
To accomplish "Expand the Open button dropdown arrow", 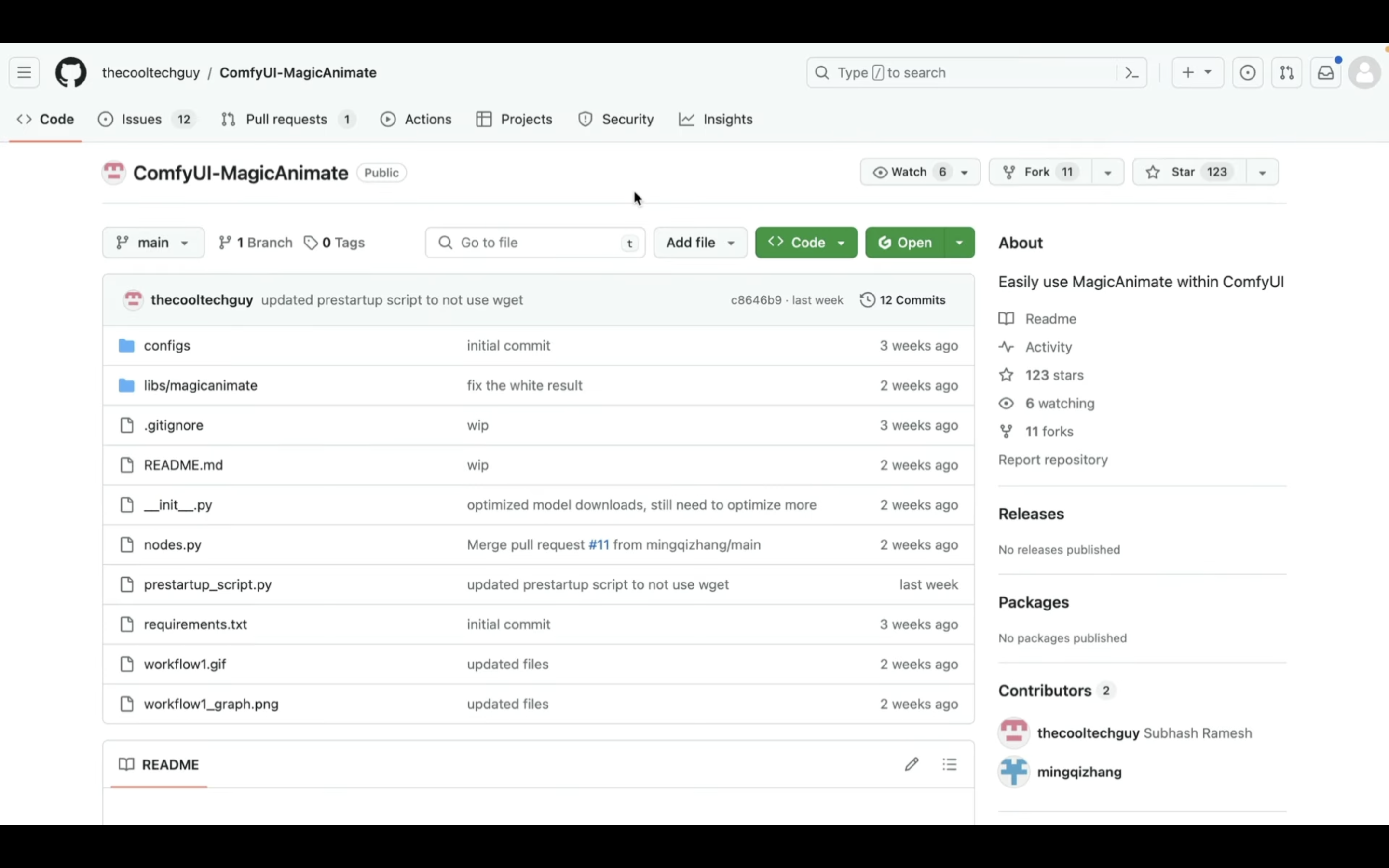I will [x=959, y=242].
